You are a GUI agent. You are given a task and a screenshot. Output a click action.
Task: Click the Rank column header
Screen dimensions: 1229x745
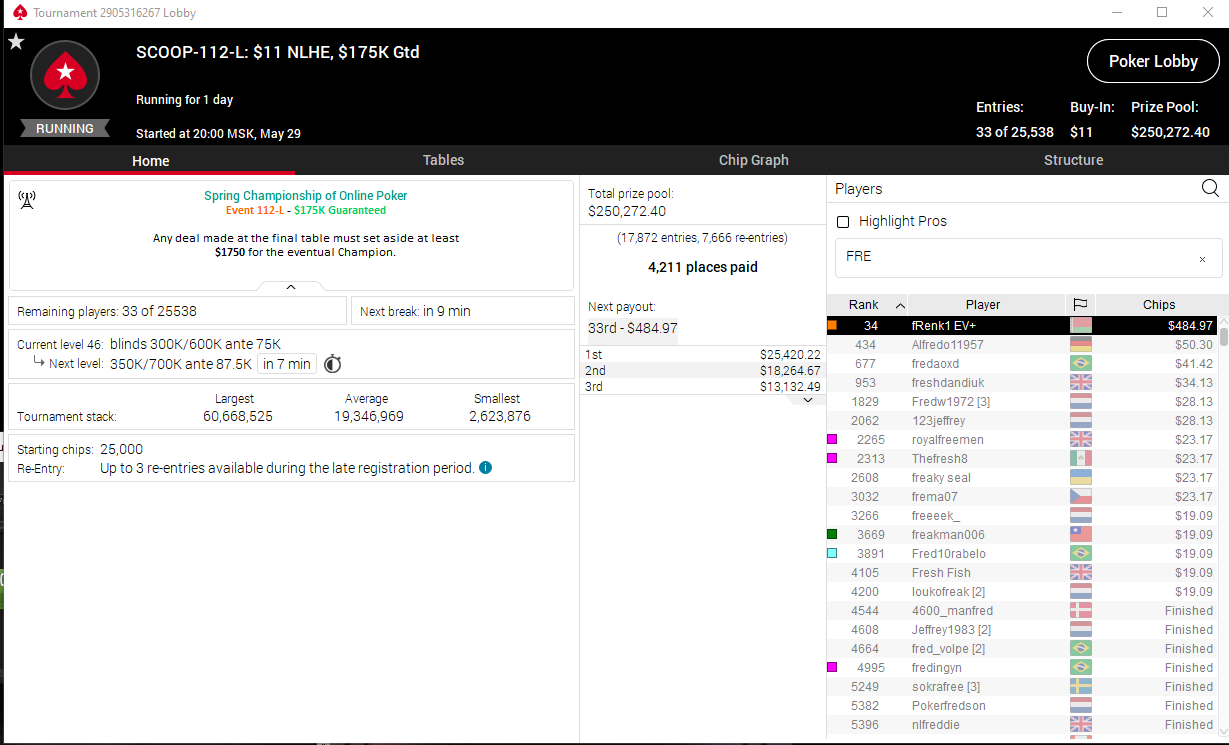[x=863, y=305]
